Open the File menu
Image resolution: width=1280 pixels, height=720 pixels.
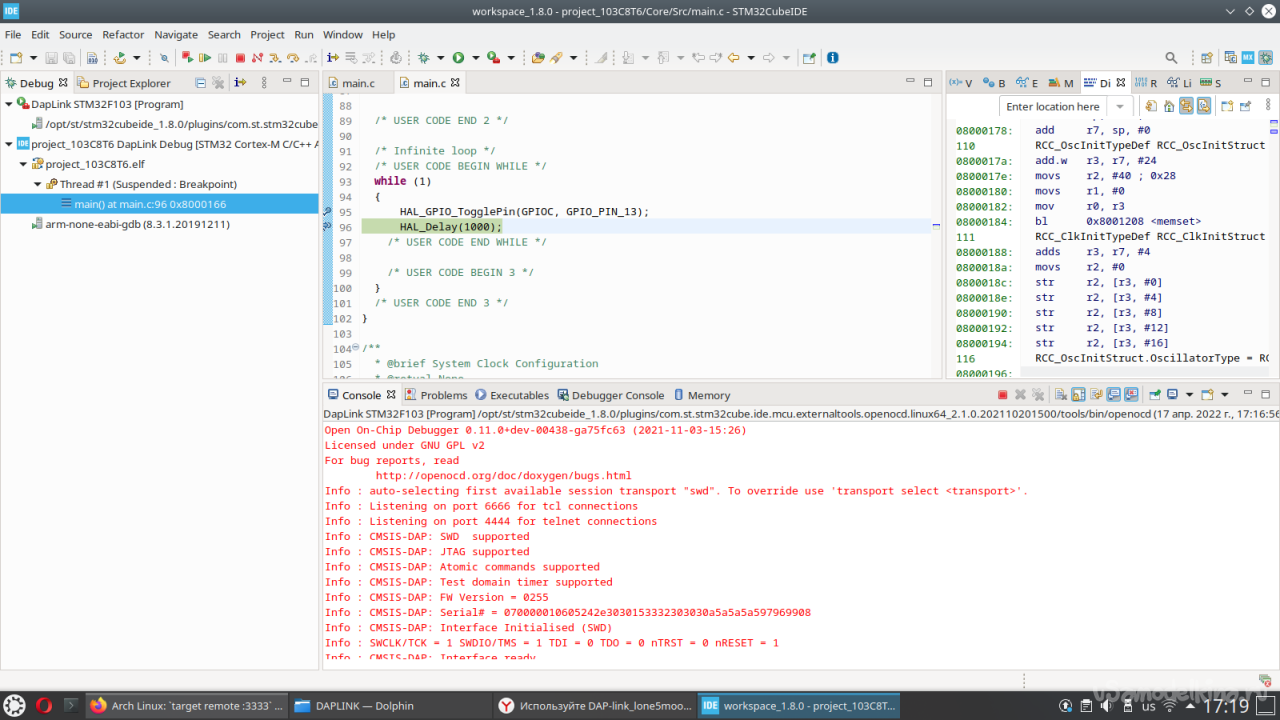pos(13,34)
